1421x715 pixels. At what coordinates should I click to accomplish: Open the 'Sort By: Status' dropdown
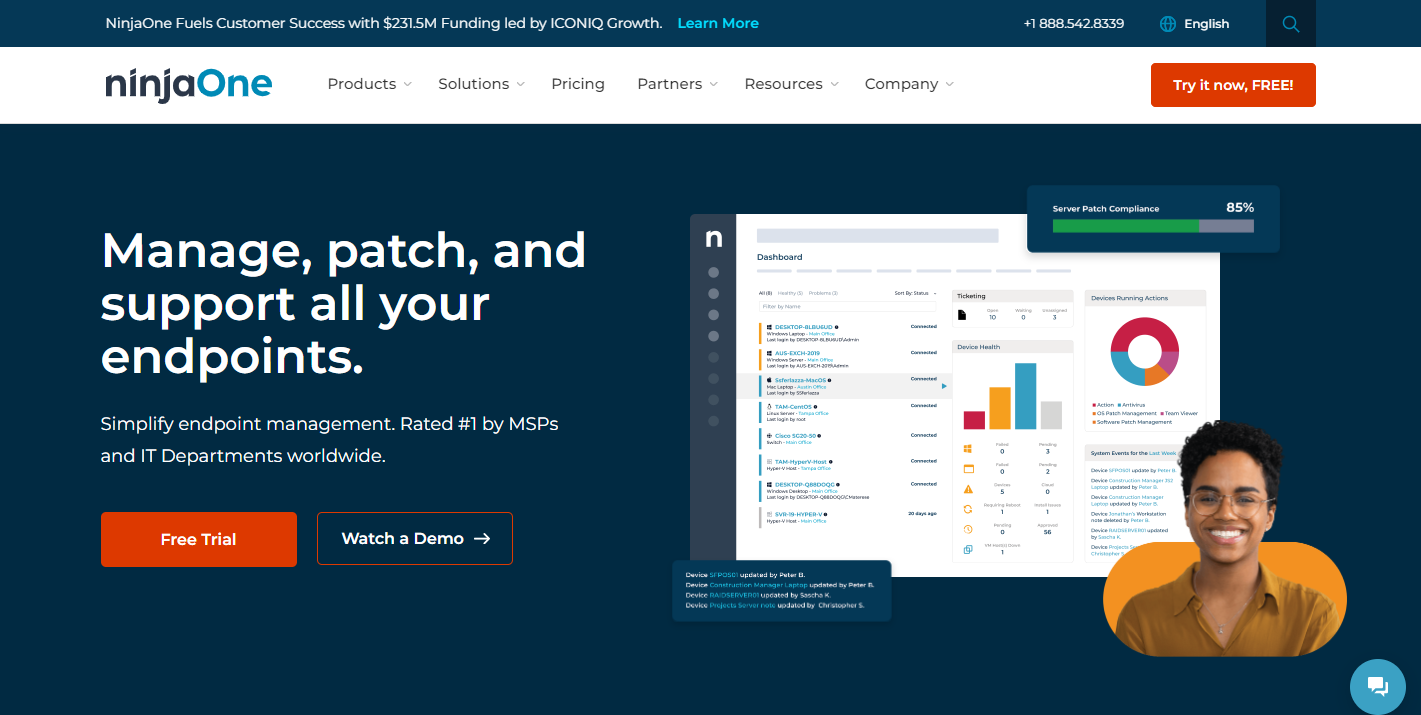coord(915,293)
